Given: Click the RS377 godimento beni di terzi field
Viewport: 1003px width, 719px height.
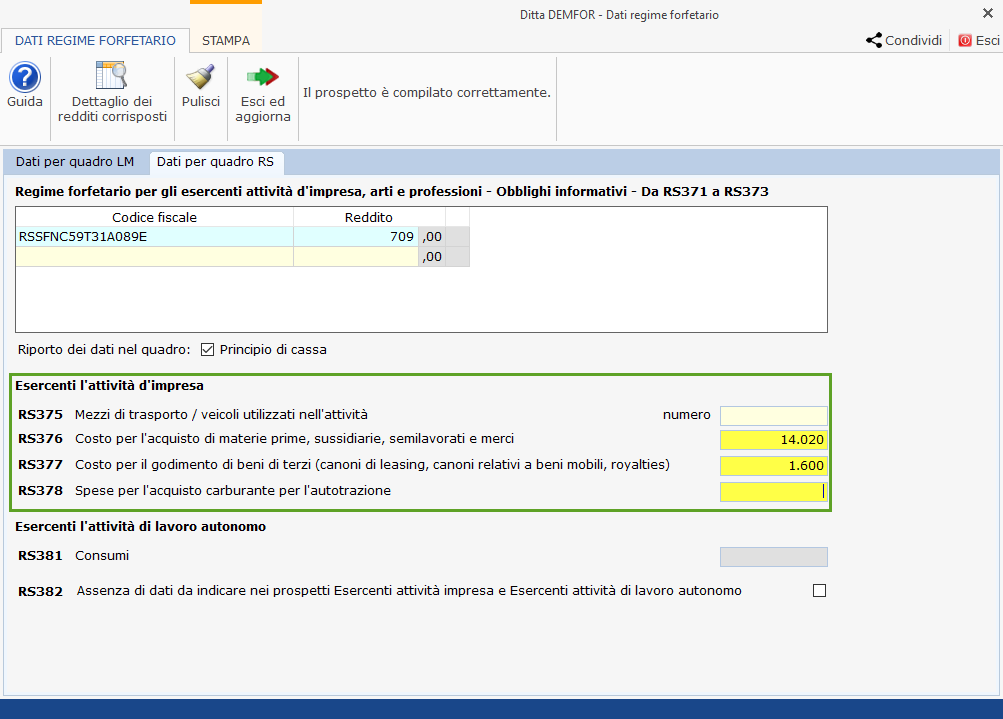Looking at the screenshot, I should 773,465.
